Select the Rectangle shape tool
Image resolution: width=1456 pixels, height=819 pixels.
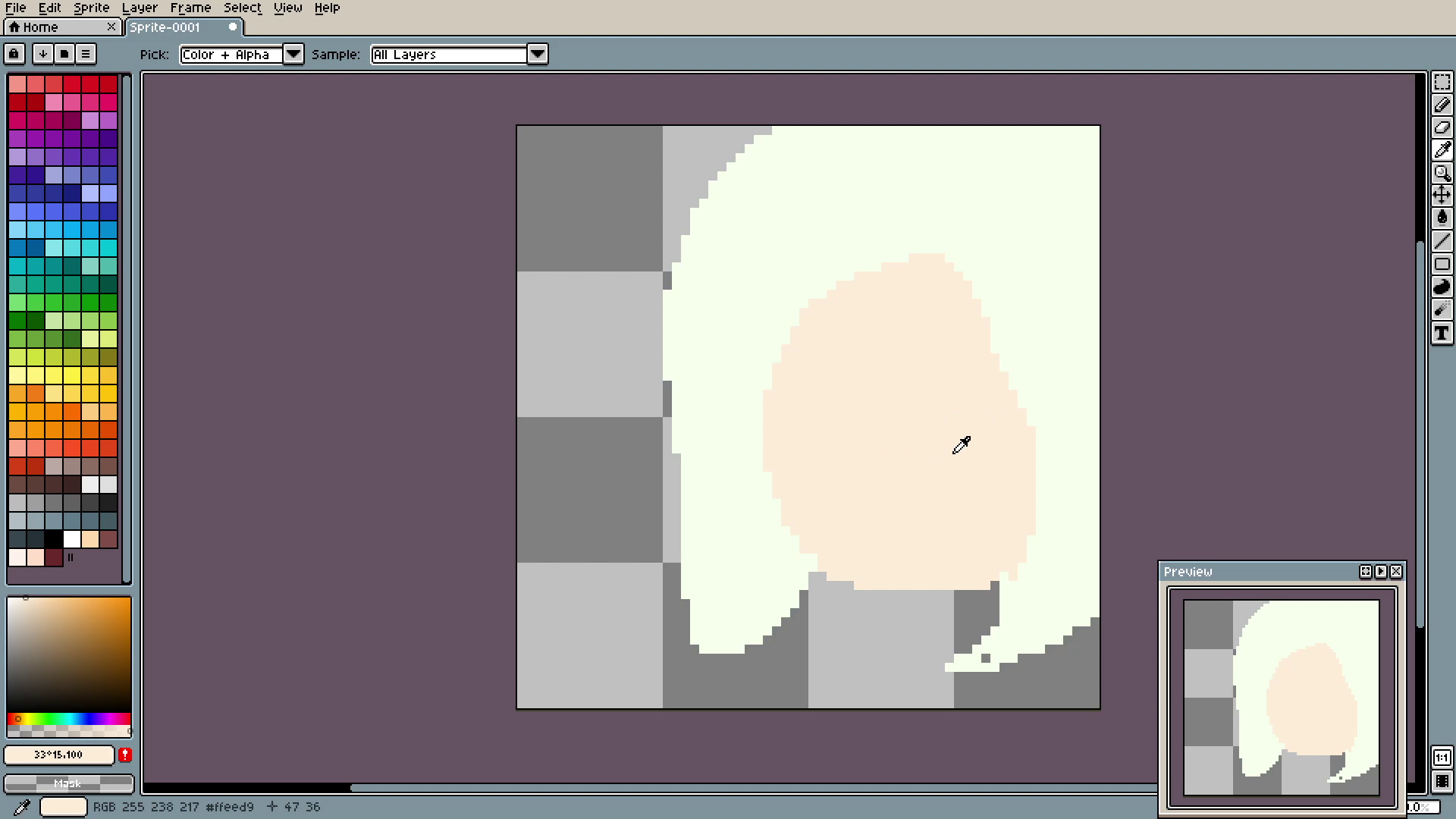point(1442,264)
